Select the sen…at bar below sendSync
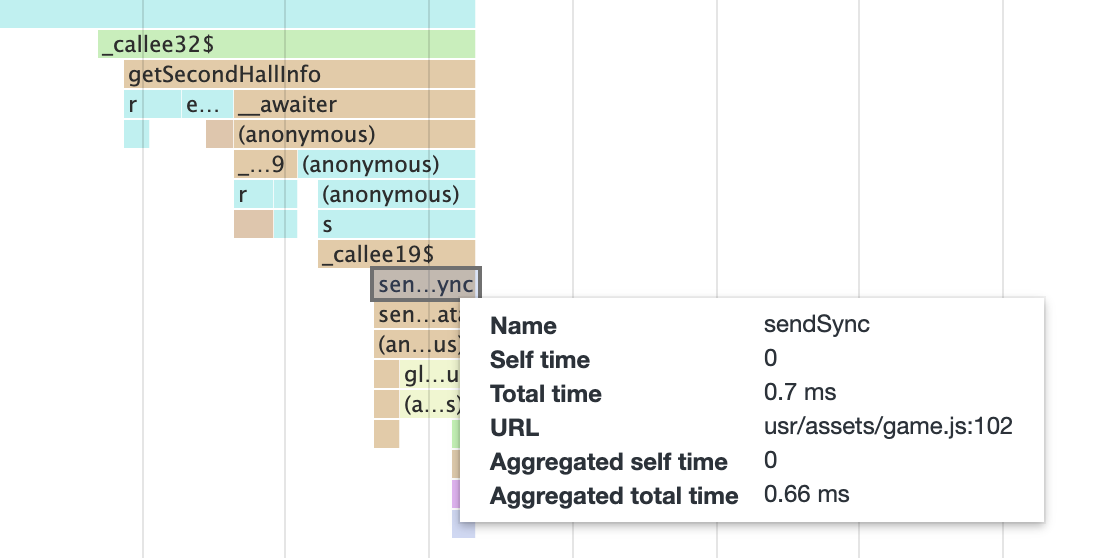Image resolution: width=1098 pixels, height=558 pixels. (417, 314)
